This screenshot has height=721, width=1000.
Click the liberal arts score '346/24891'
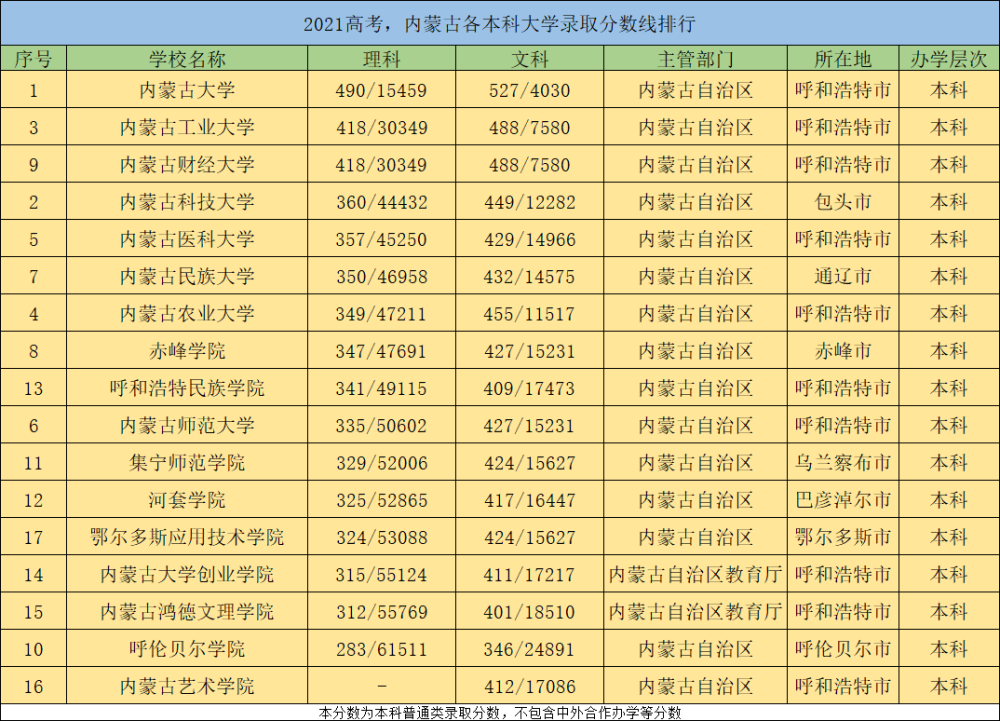pyautogui.click(x=529, y=650)
